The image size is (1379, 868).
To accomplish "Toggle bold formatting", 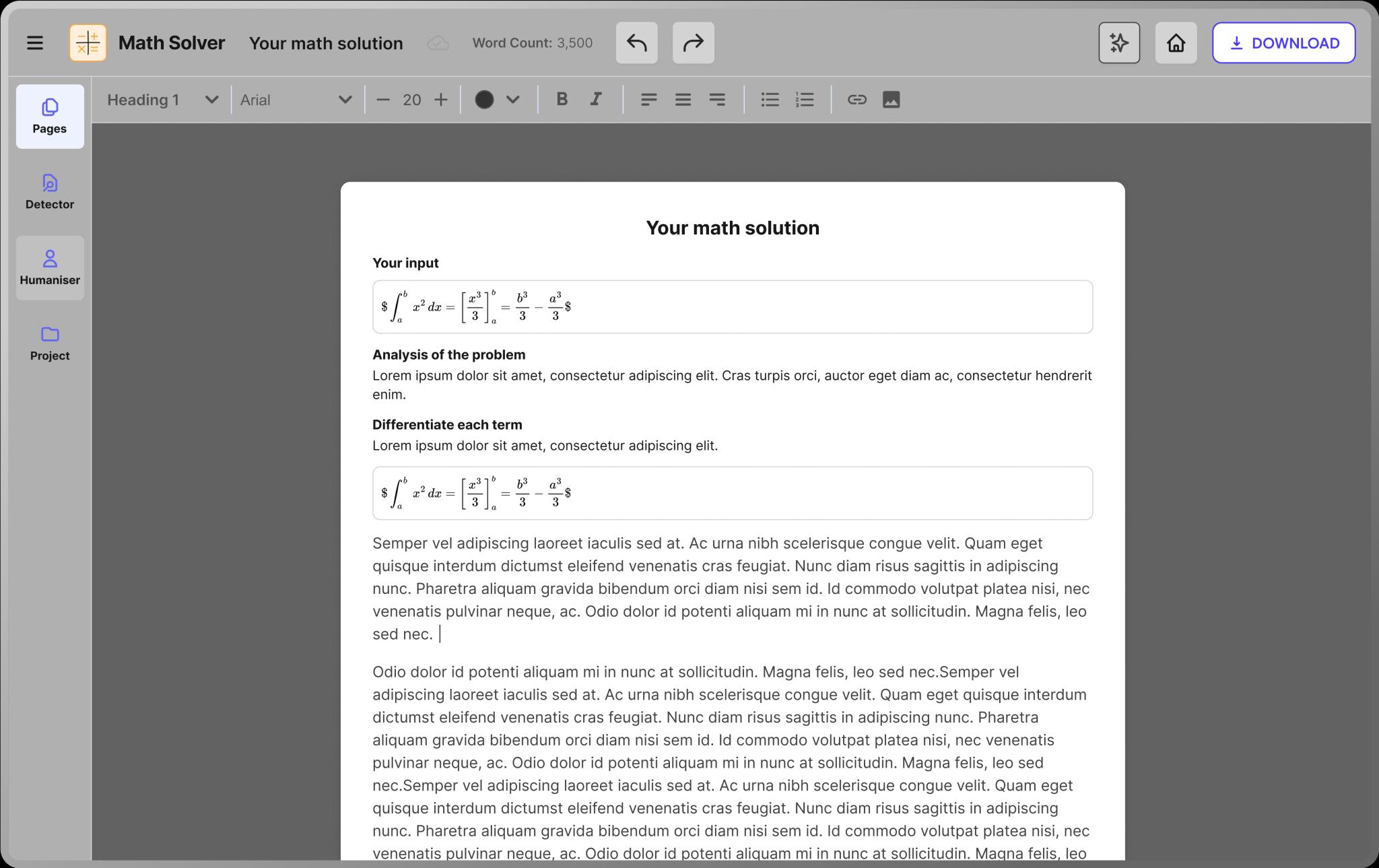I will tap(562, 100).
